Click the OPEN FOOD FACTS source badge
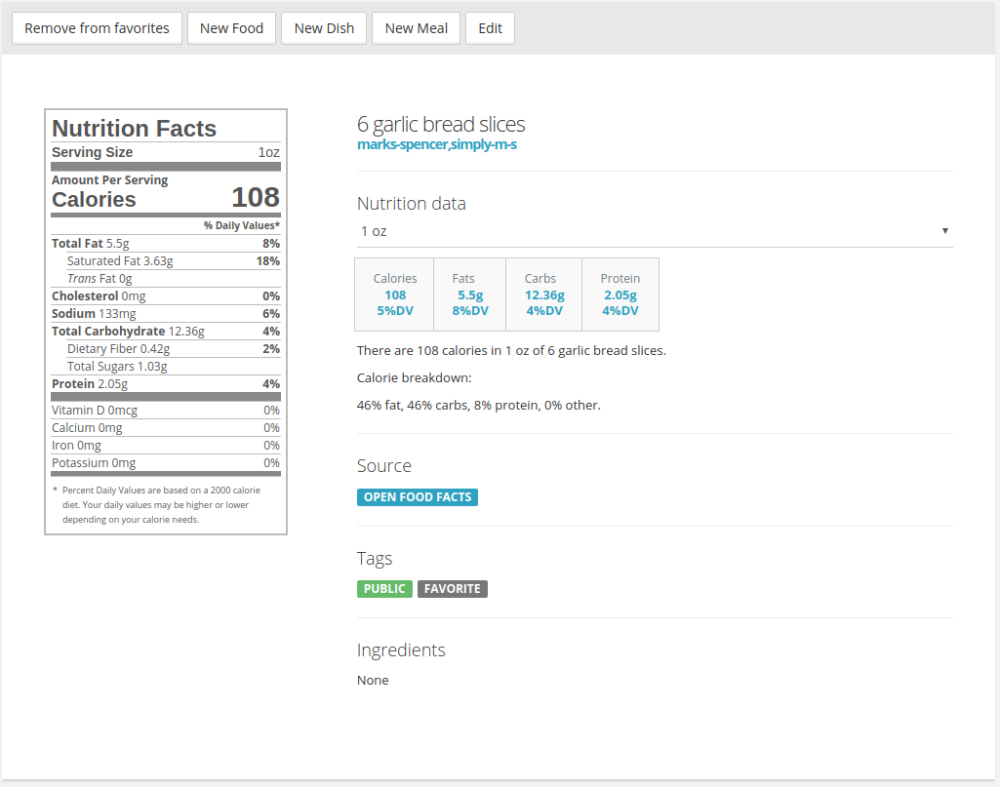Image resolution: width=1000 pixels, height=787 pixels. (x=417, y=497)
